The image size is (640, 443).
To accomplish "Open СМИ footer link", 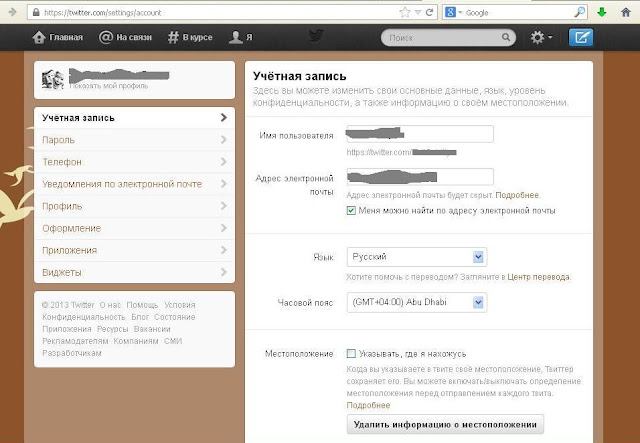I will click(173, 341).
